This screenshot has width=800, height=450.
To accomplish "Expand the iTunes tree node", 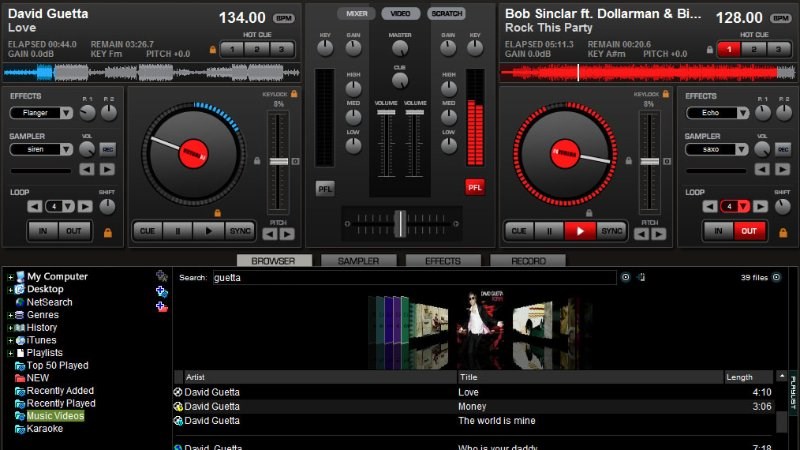I will point(10,340).
